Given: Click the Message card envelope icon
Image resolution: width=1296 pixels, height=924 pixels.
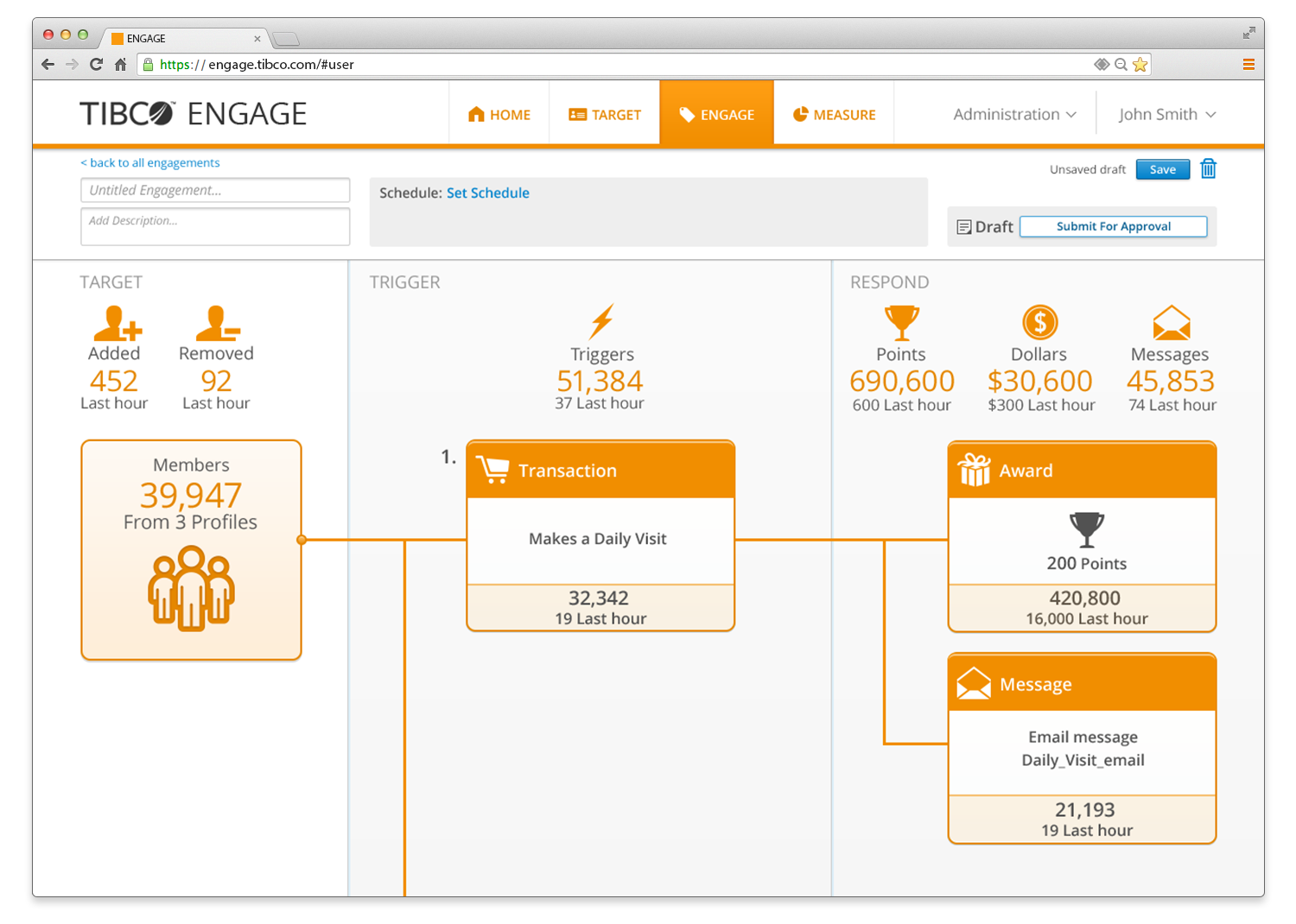Looking at the screenshot, I should point(974,683).
